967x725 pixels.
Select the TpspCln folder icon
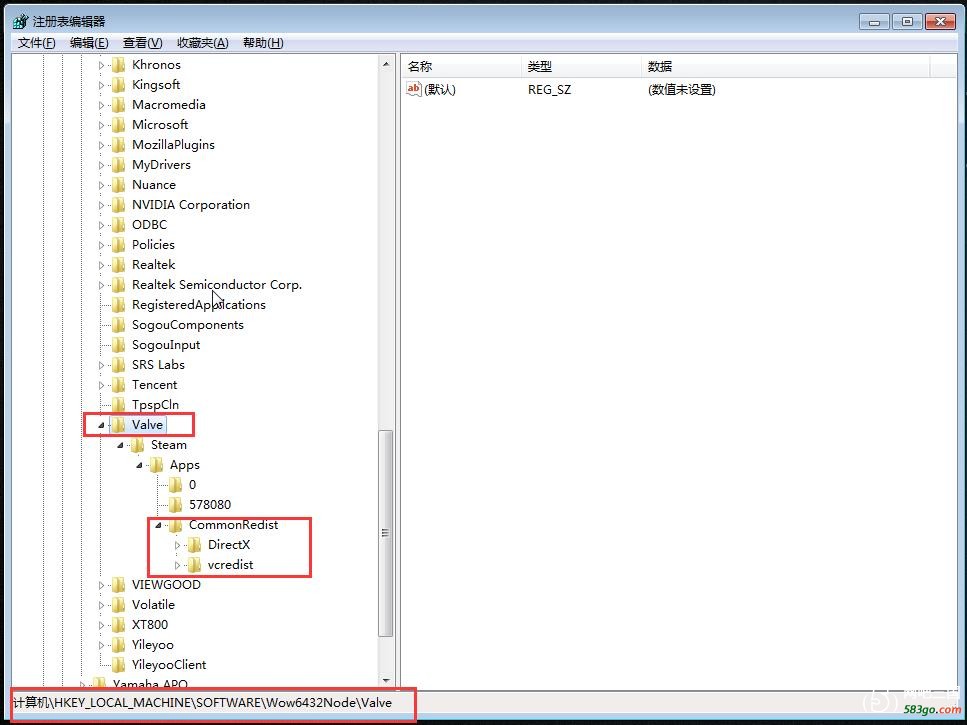[x=118, y=405]
